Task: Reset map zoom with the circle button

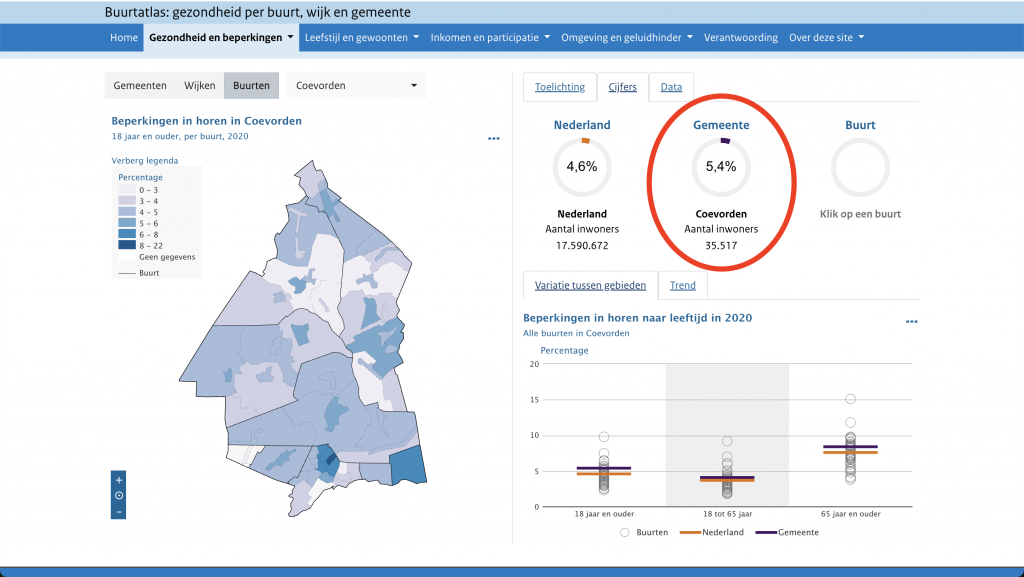Action: (118, 495)
